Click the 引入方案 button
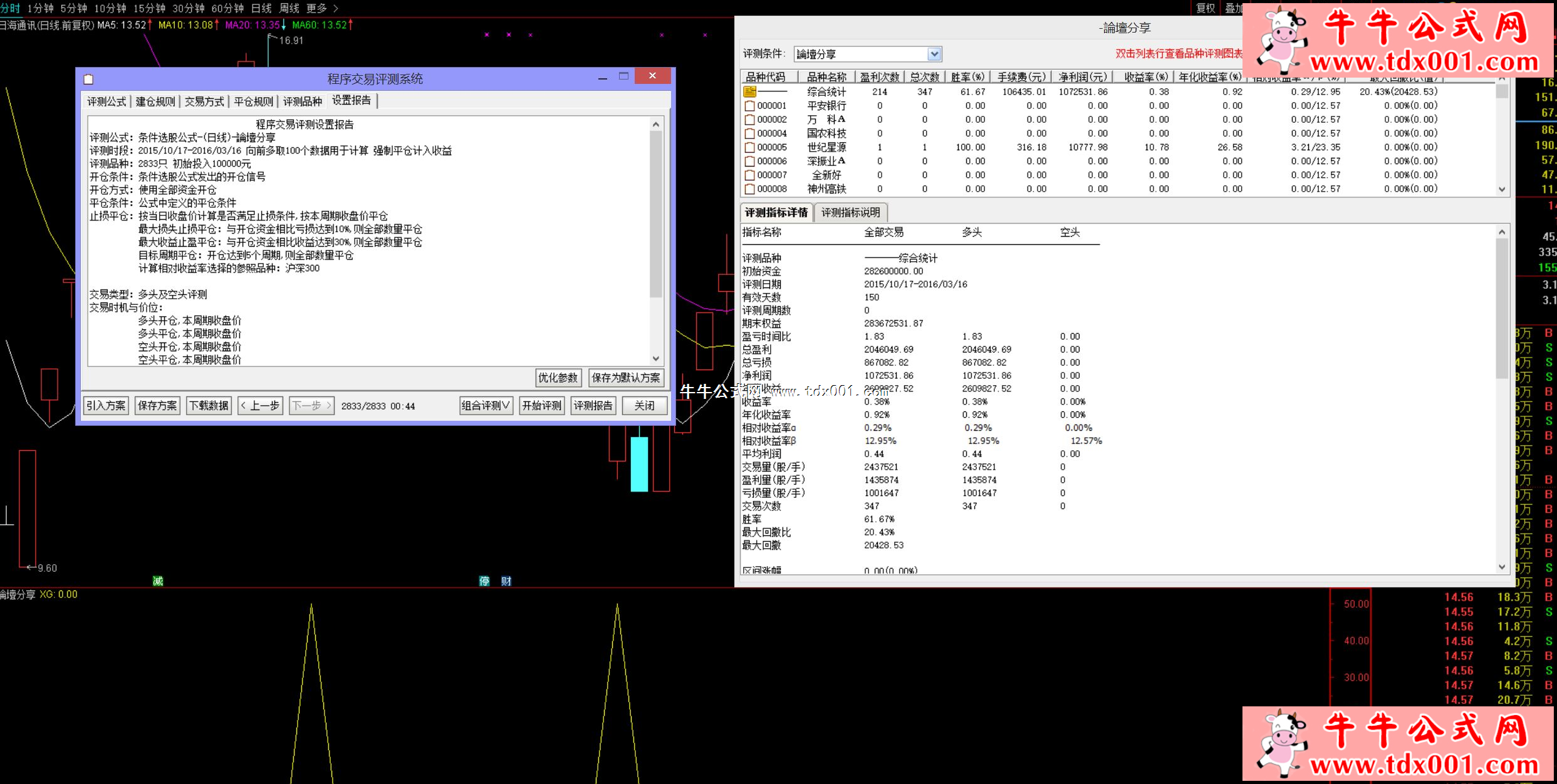This screenshot has height=784, width=1557. pos(106,406)
